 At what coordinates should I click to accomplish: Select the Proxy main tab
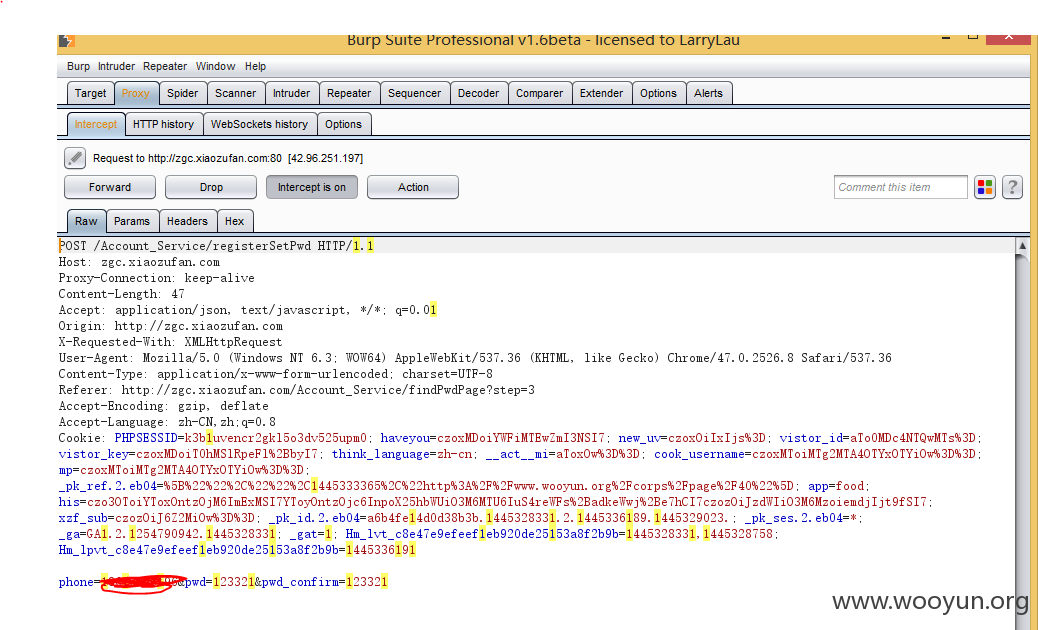[x=136, y=93]
